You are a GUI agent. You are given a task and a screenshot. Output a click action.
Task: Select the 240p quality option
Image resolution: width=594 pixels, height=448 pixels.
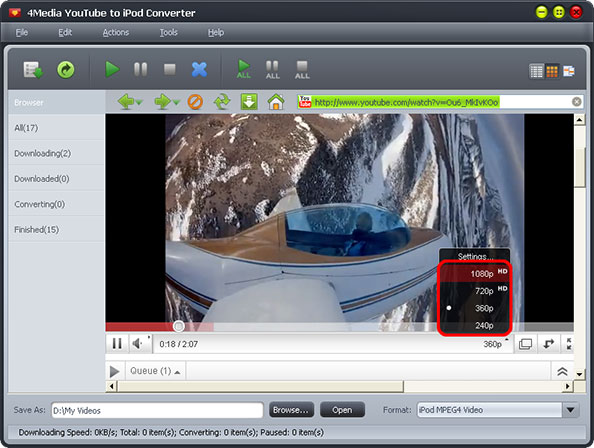point(474,325)
